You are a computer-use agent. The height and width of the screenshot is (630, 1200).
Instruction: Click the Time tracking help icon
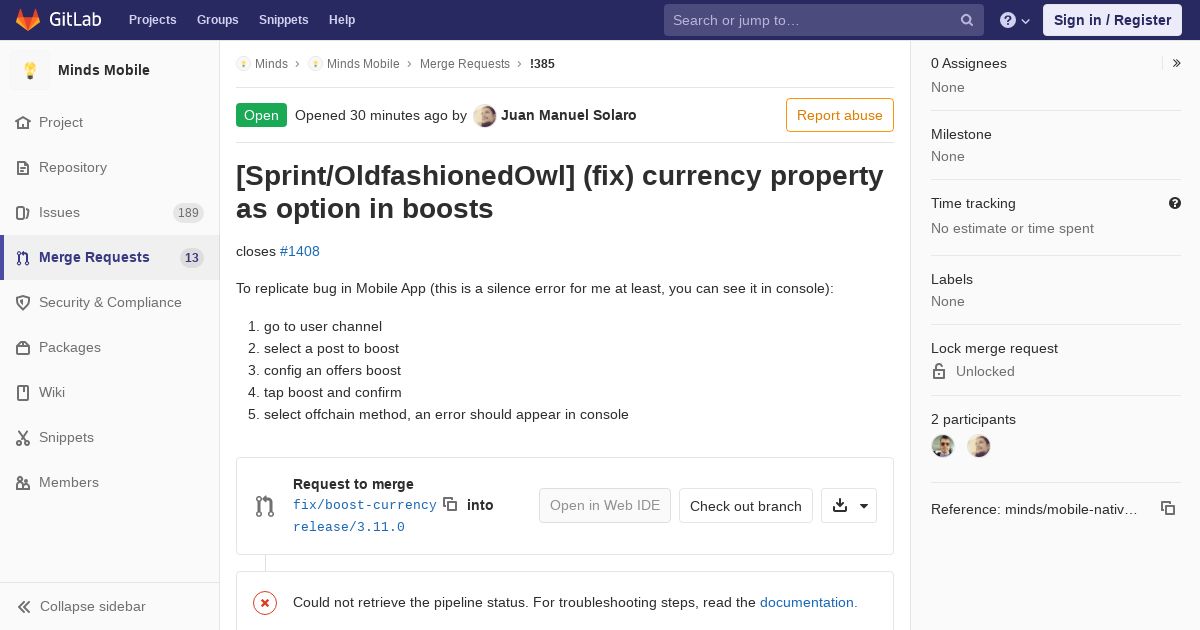(1175, 203)
